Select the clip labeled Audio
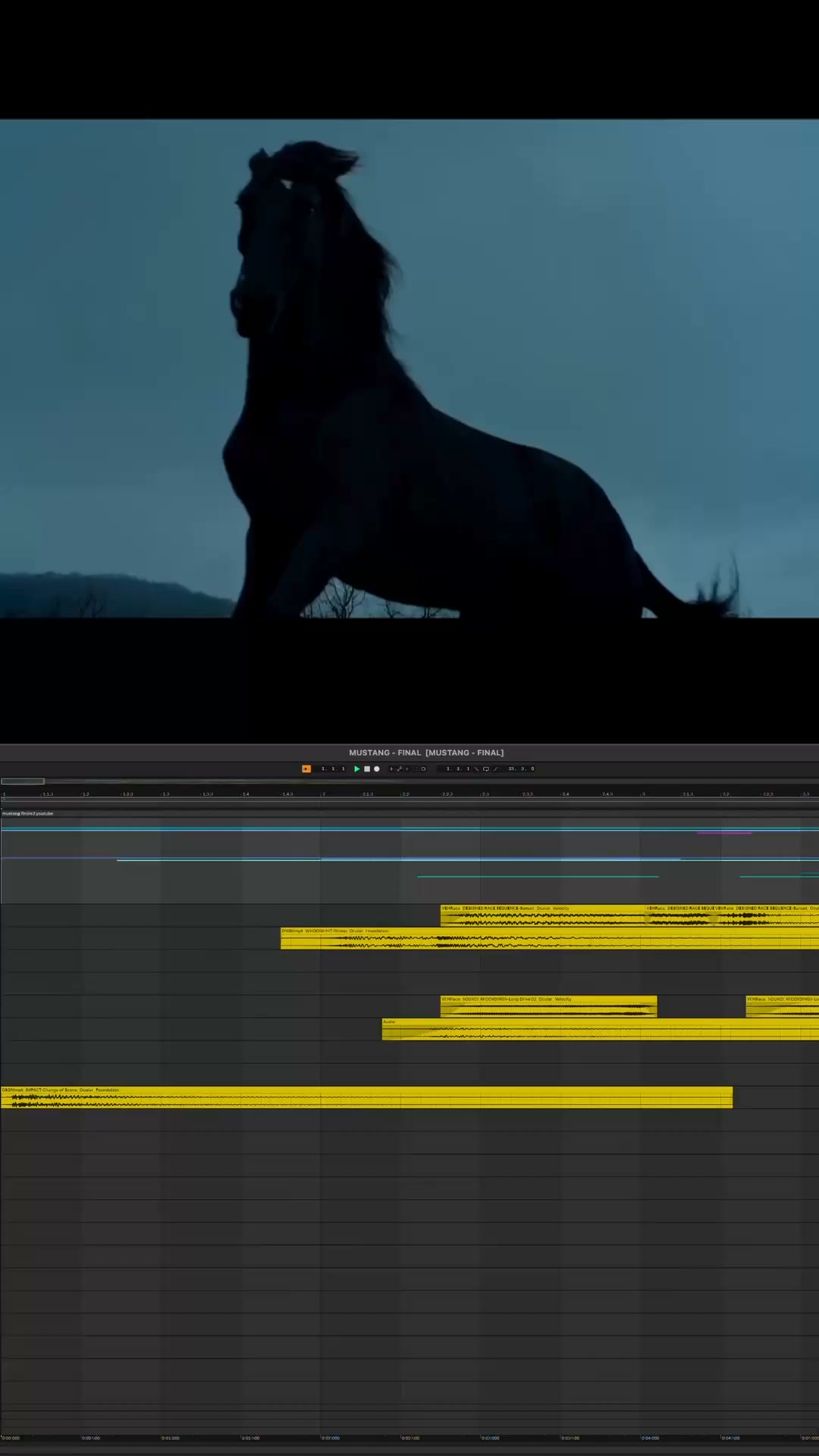The height and width of the screenshot is (1456, 819). 601,1029
